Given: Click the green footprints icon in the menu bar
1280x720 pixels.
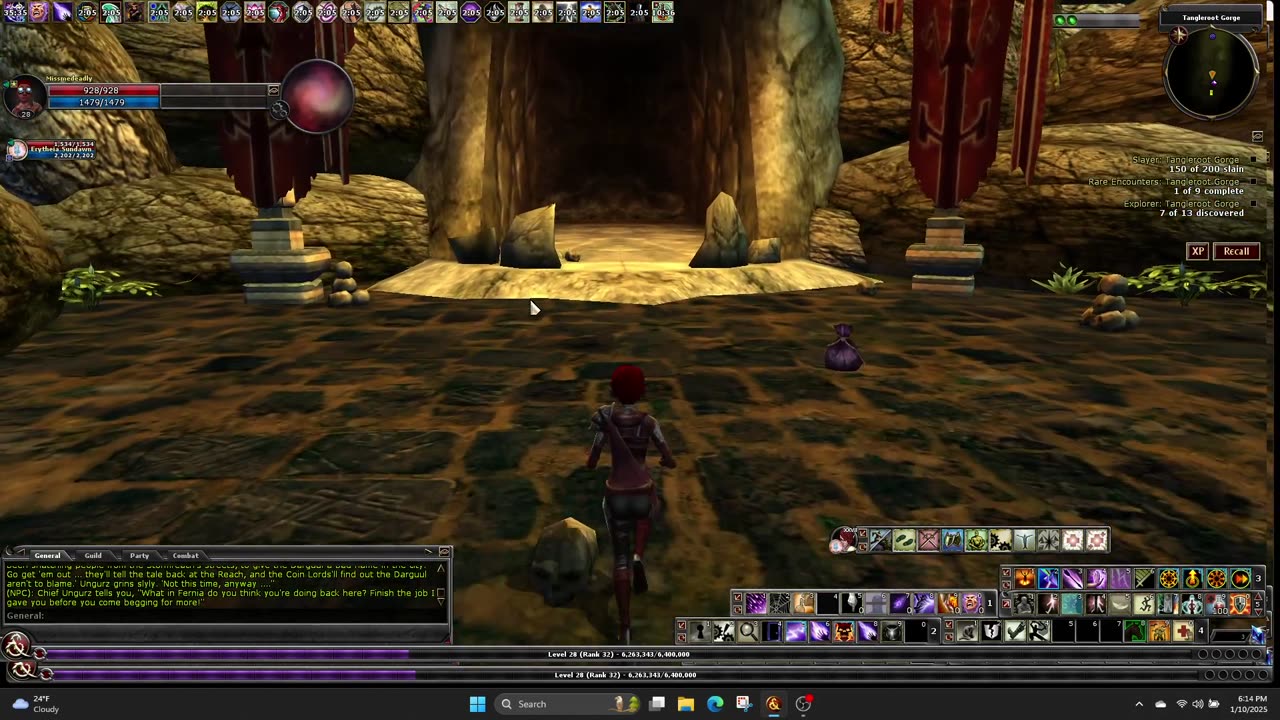Looking at the screenshot, I should pyautogui.click(x=904, y=540).
